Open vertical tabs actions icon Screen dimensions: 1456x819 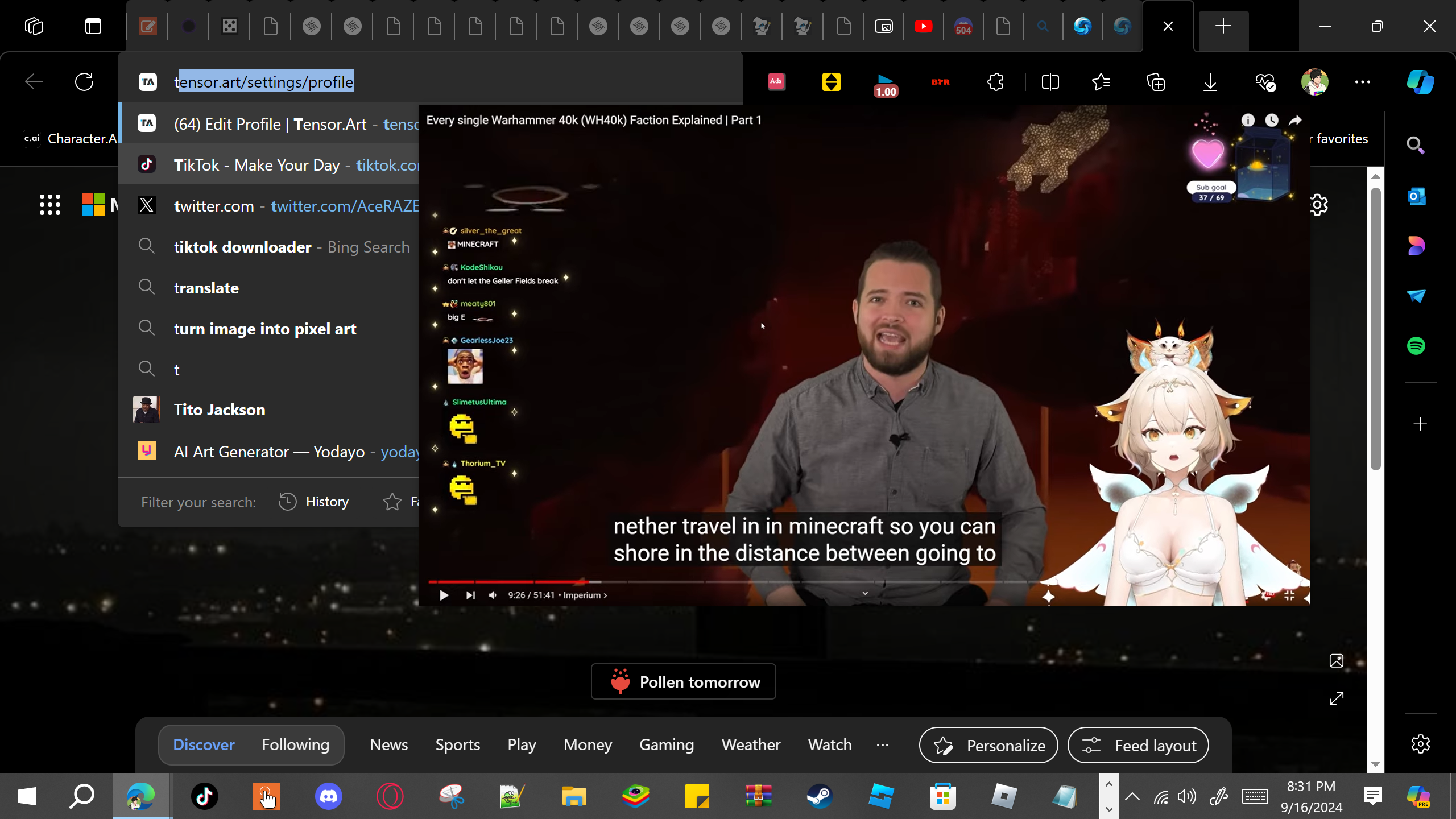[x=93, y=26]
